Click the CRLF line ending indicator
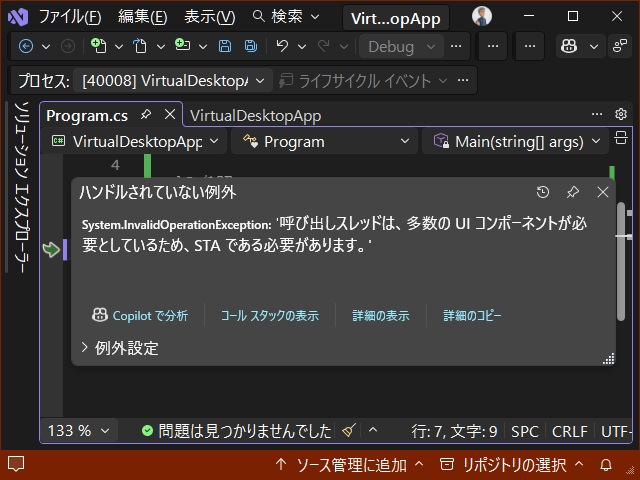640x480 pixels. point(569,431)
